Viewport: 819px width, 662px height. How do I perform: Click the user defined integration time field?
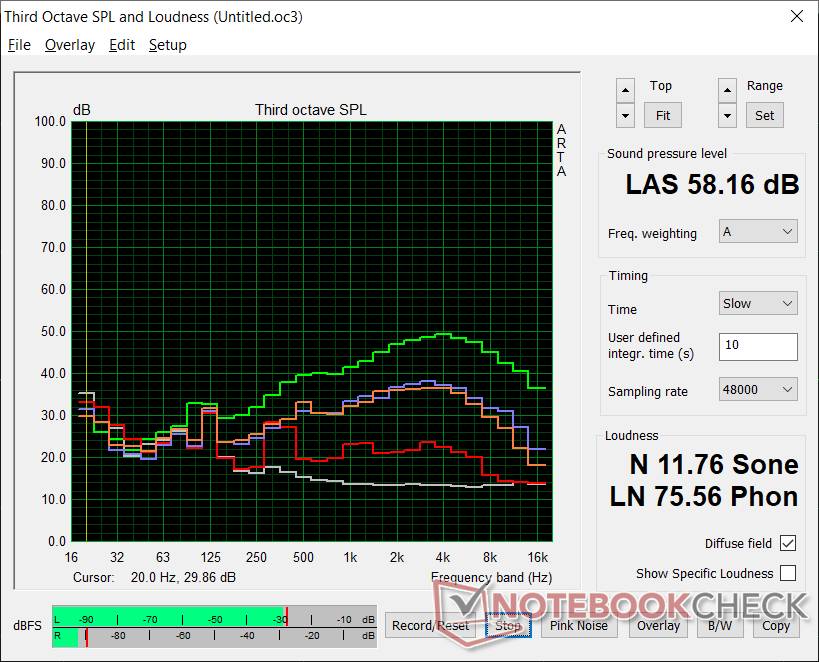click(x=758, y=346)
